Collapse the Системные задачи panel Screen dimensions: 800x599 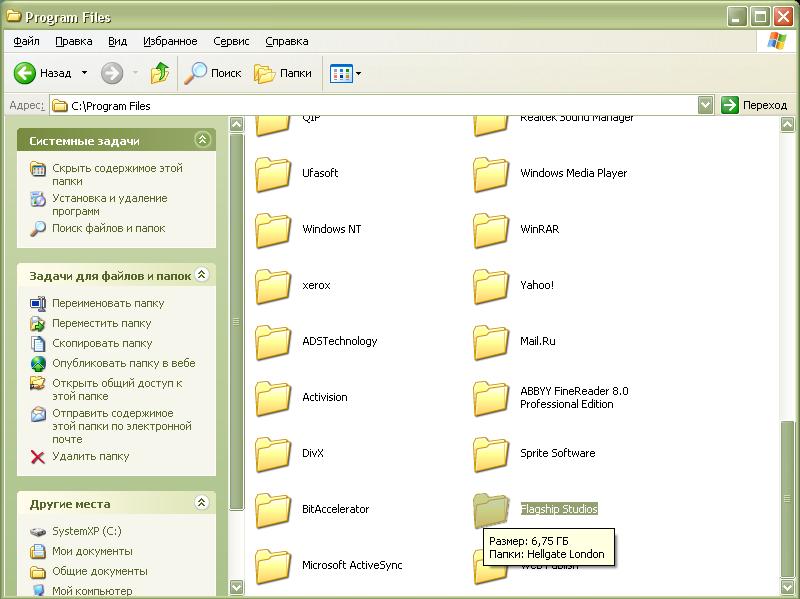click(202, 140)
